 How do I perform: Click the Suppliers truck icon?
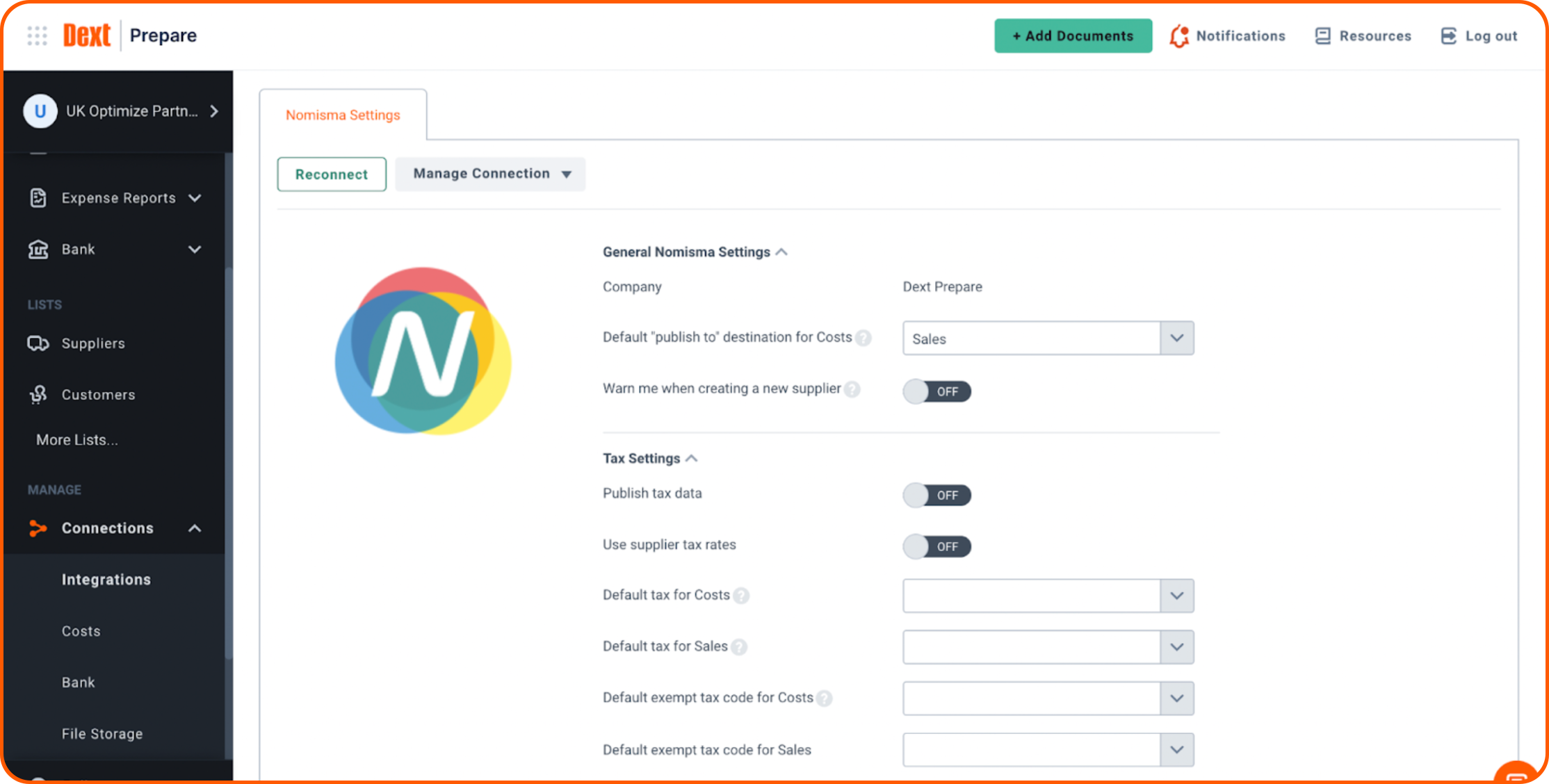pyautogui.click(x=38, y=343)
